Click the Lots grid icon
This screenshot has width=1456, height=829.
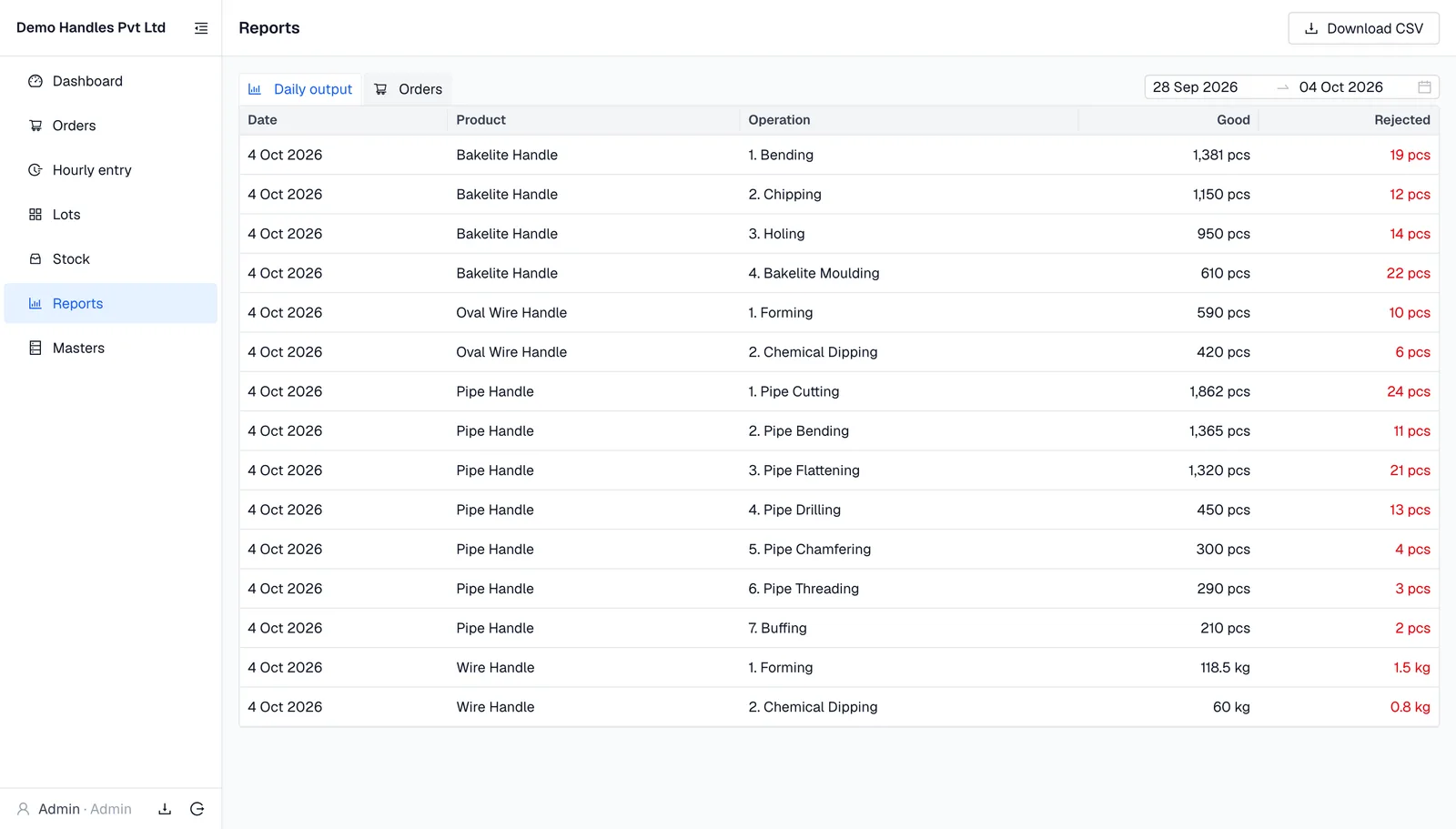click(35, 215)
